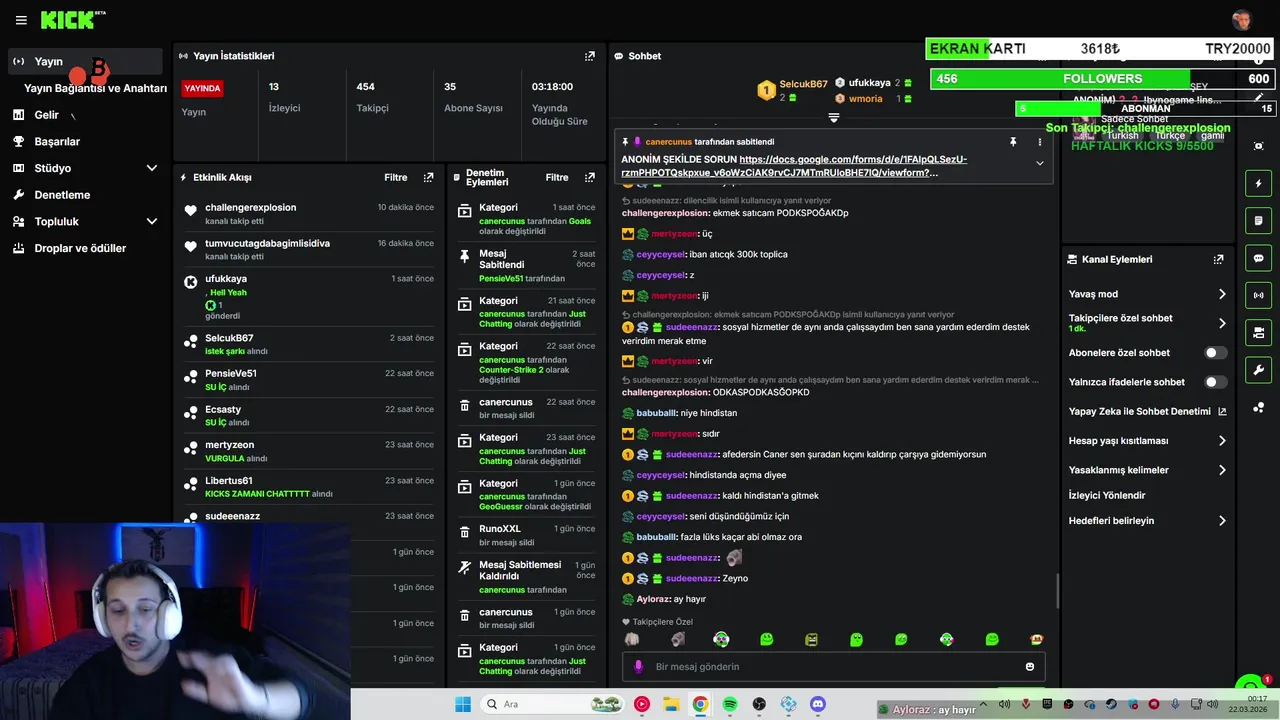The width and height of the screenshot is (1280, 720).
Task: Pop out the Etkinlik Akışı panel
Action: pyautogui.click(x=428, y=177)
